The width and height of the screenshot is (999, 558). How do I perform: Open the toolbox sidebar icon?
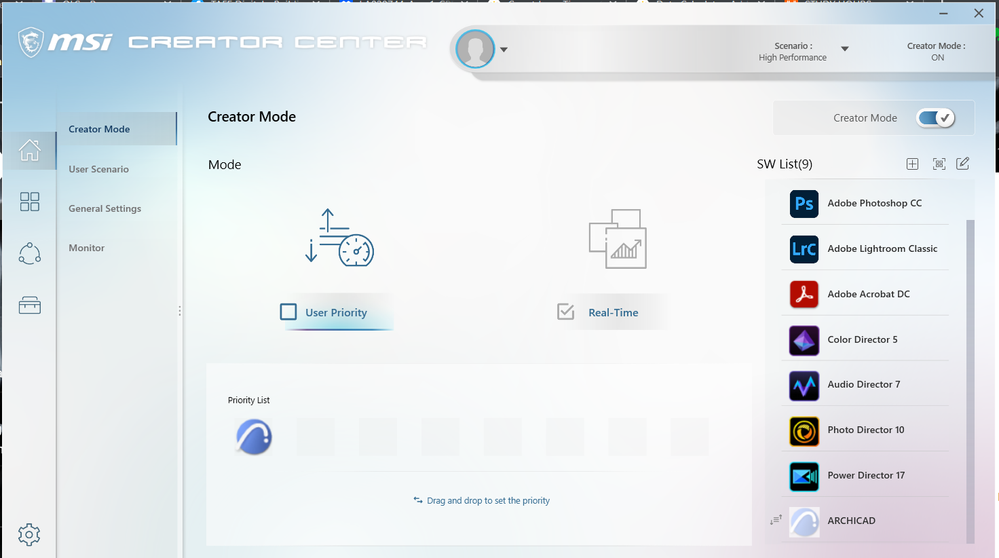[29, 305]
